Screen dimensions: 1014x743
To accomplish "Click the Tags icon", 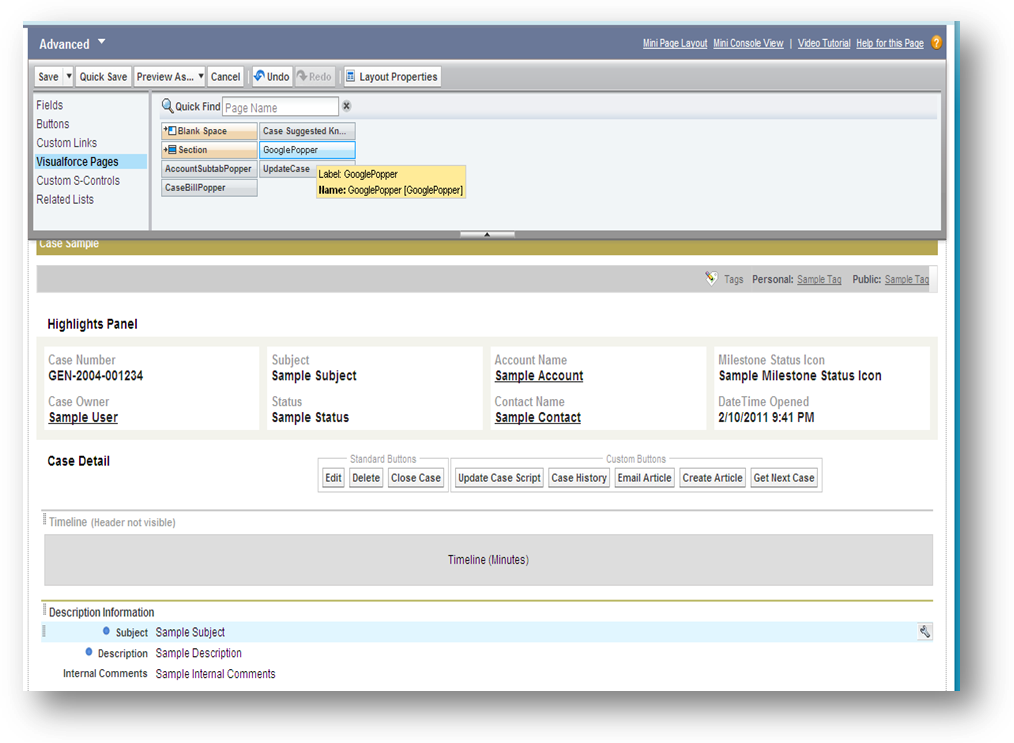I will [711, 279].
